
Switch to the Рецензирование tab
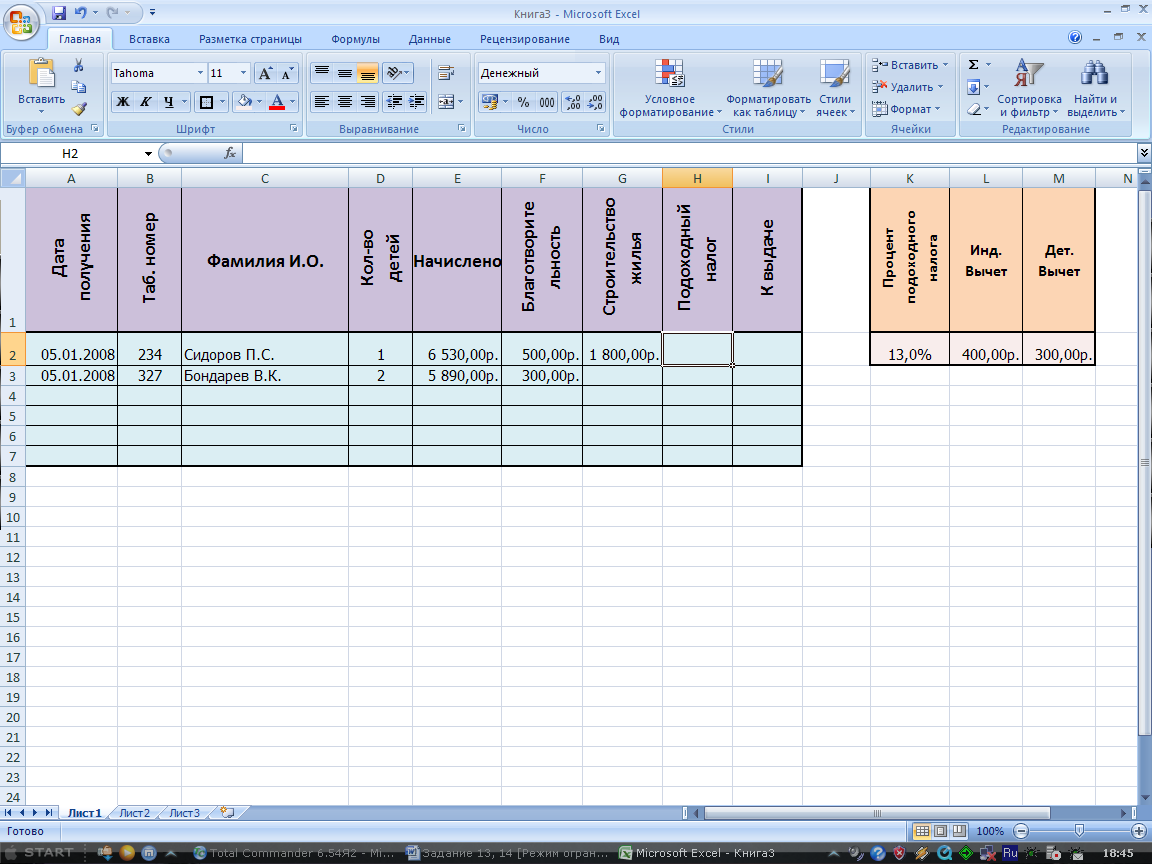[525, 39]
